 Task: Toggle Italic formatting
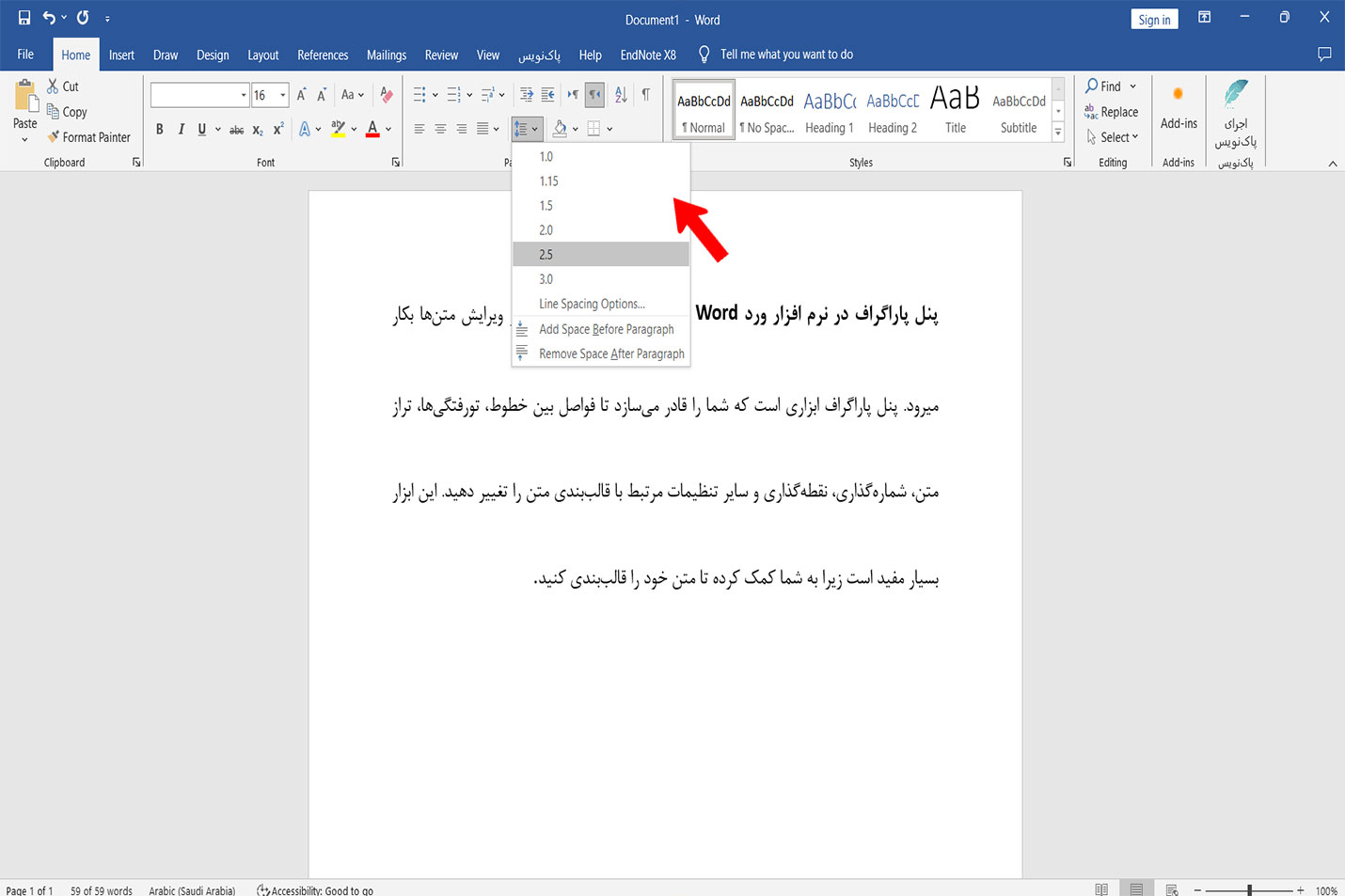point(181,130)
